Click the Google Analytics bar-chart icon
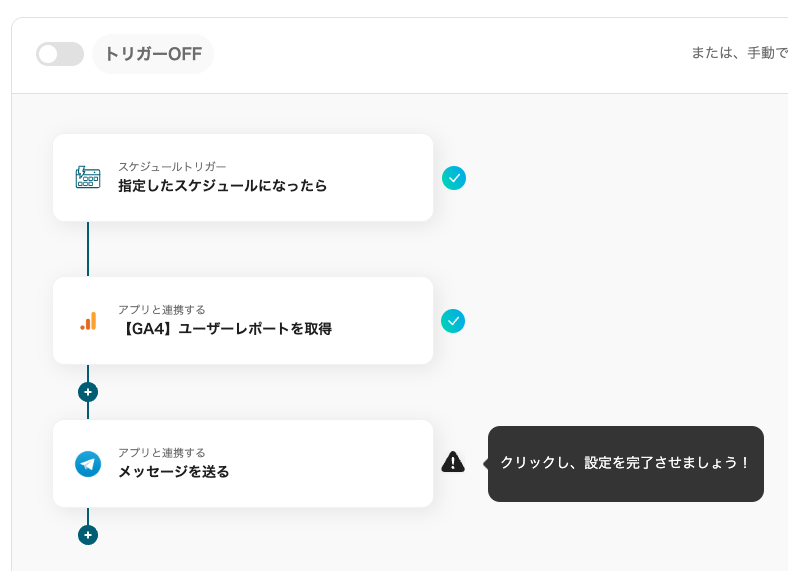788x571 pixels. pos(88,321)
